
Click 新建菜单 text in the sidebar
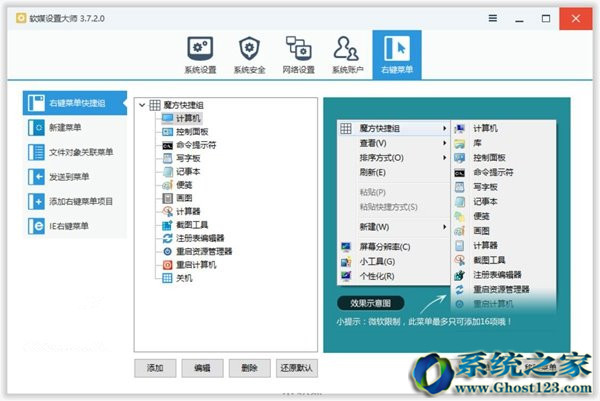65,127
